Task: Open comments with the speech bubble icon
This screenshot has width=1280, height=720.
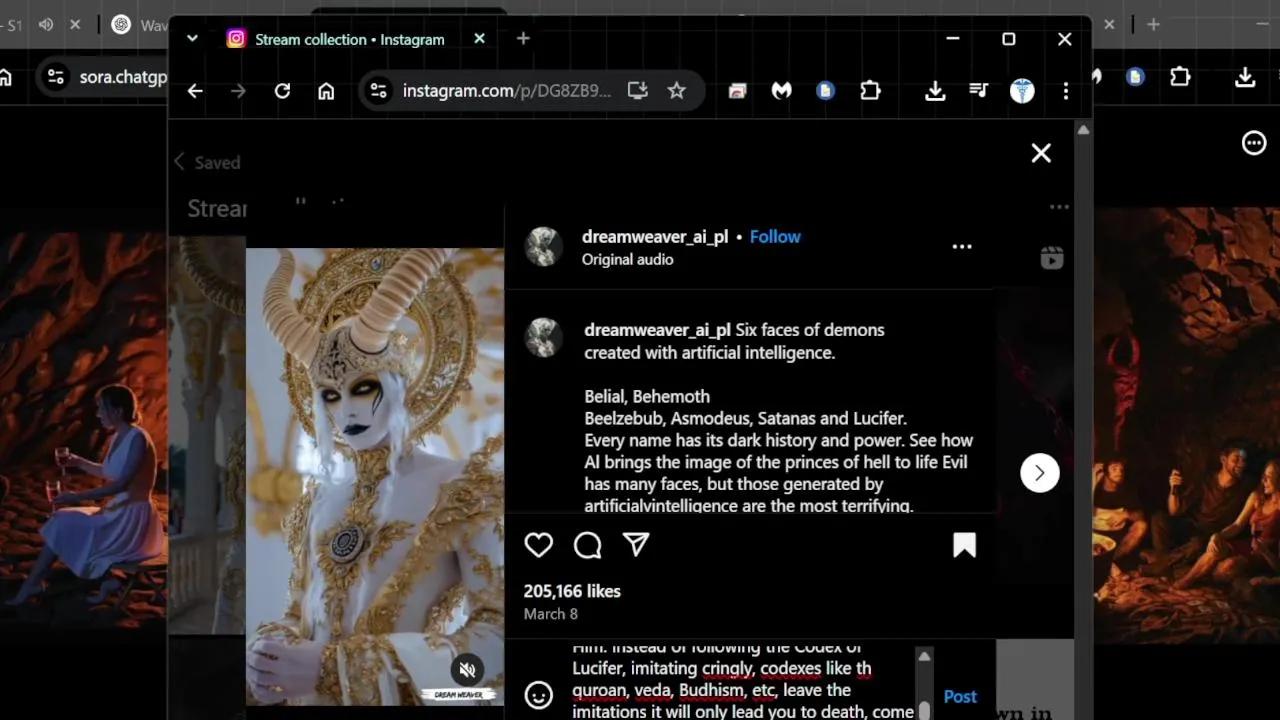Action: [587, 545]
